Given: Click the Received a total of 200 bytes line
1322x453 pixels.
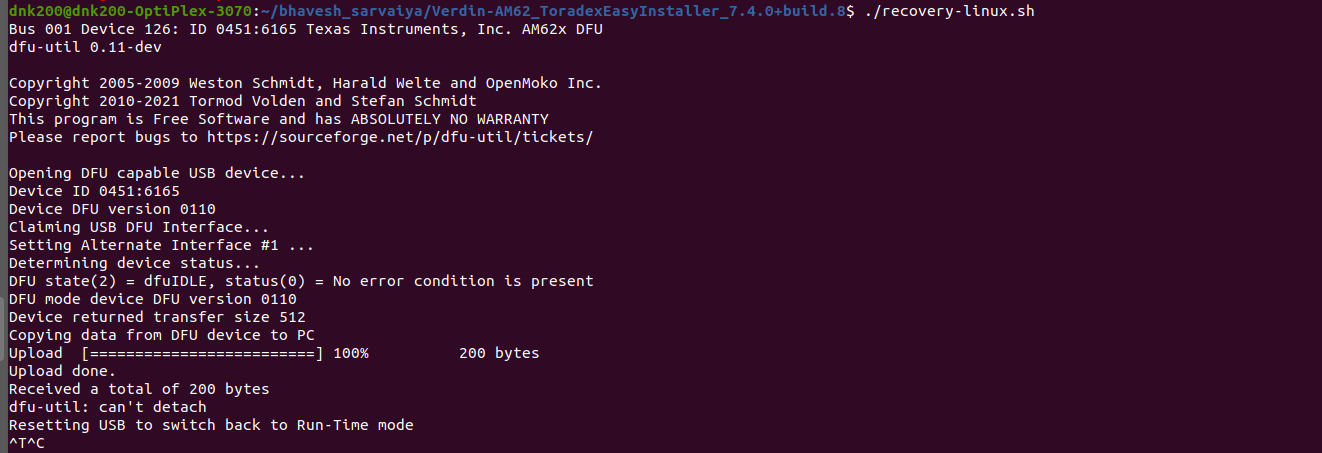Looking at the screenshot, I should pos(139,389).
